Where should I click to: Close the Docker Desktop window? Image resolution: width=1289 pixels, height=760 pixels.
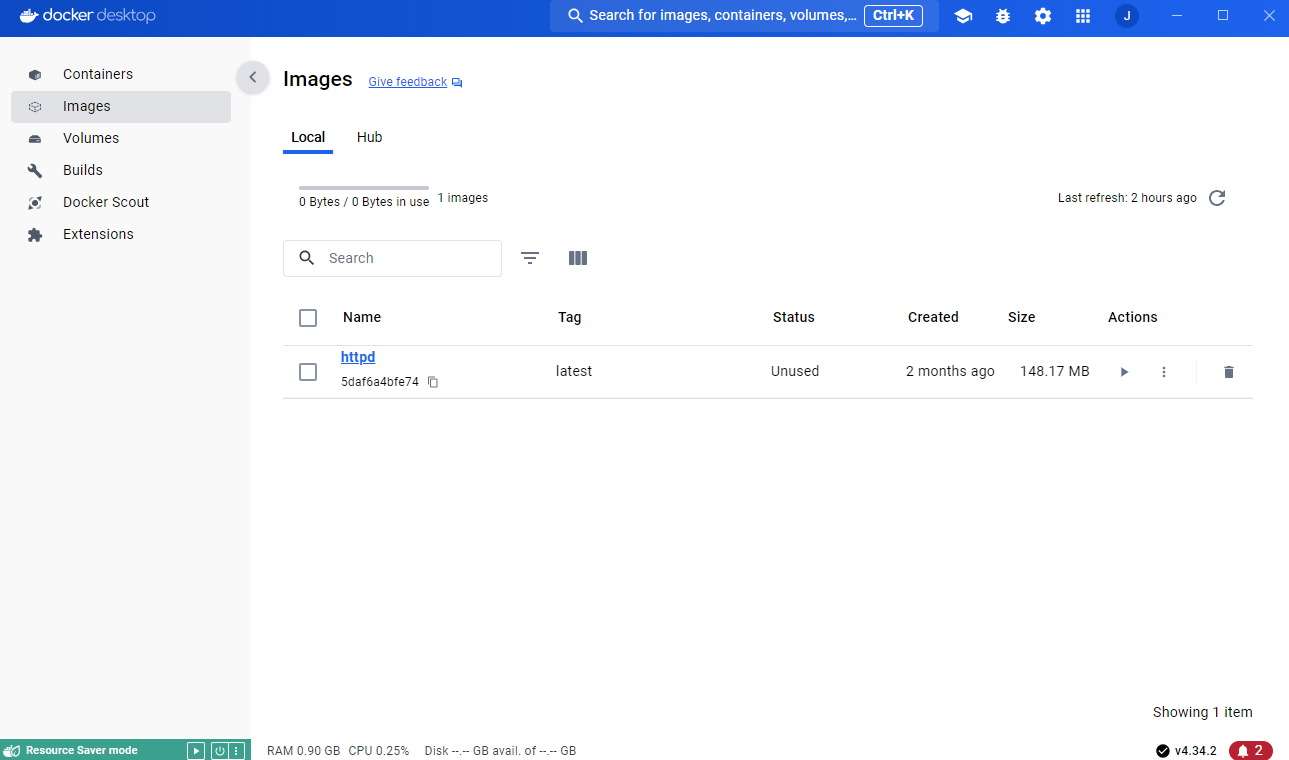1269,16
